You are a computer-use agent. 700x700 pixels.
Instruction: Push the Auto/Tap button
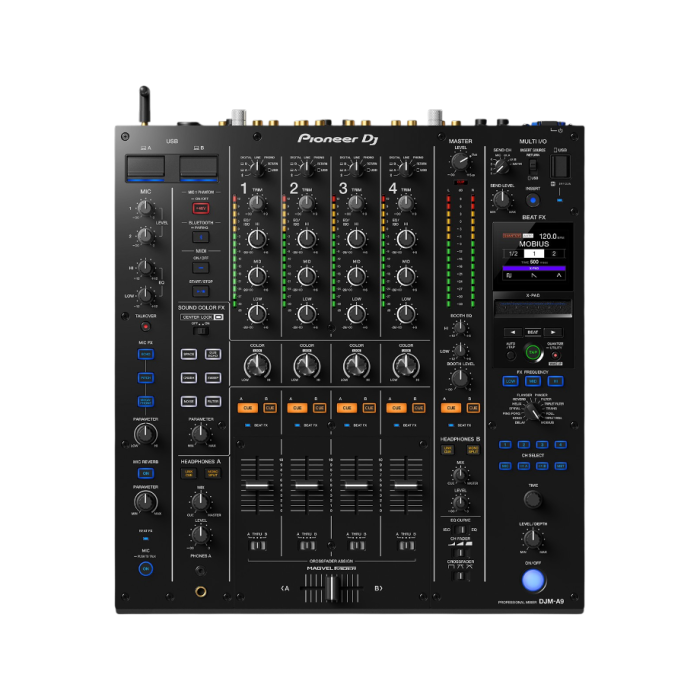(511, 355)
